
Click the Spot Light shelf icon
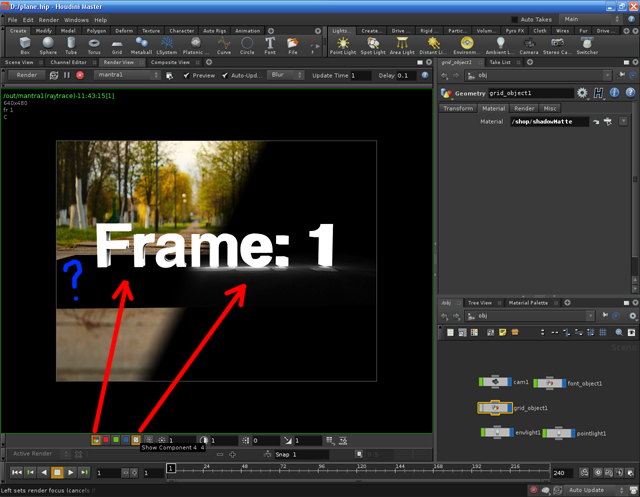coord(373,45)
